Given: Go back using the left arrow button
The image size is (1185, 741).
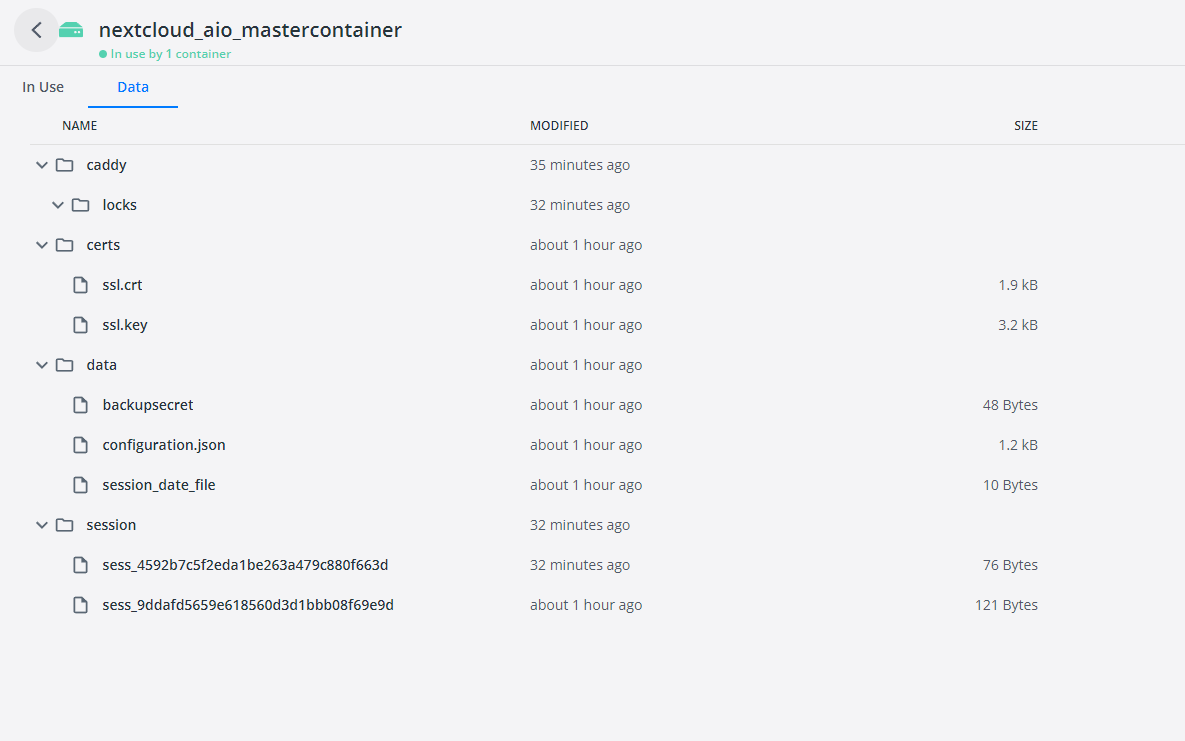Looking at the screenshot, I should click(x=36, y=30).
